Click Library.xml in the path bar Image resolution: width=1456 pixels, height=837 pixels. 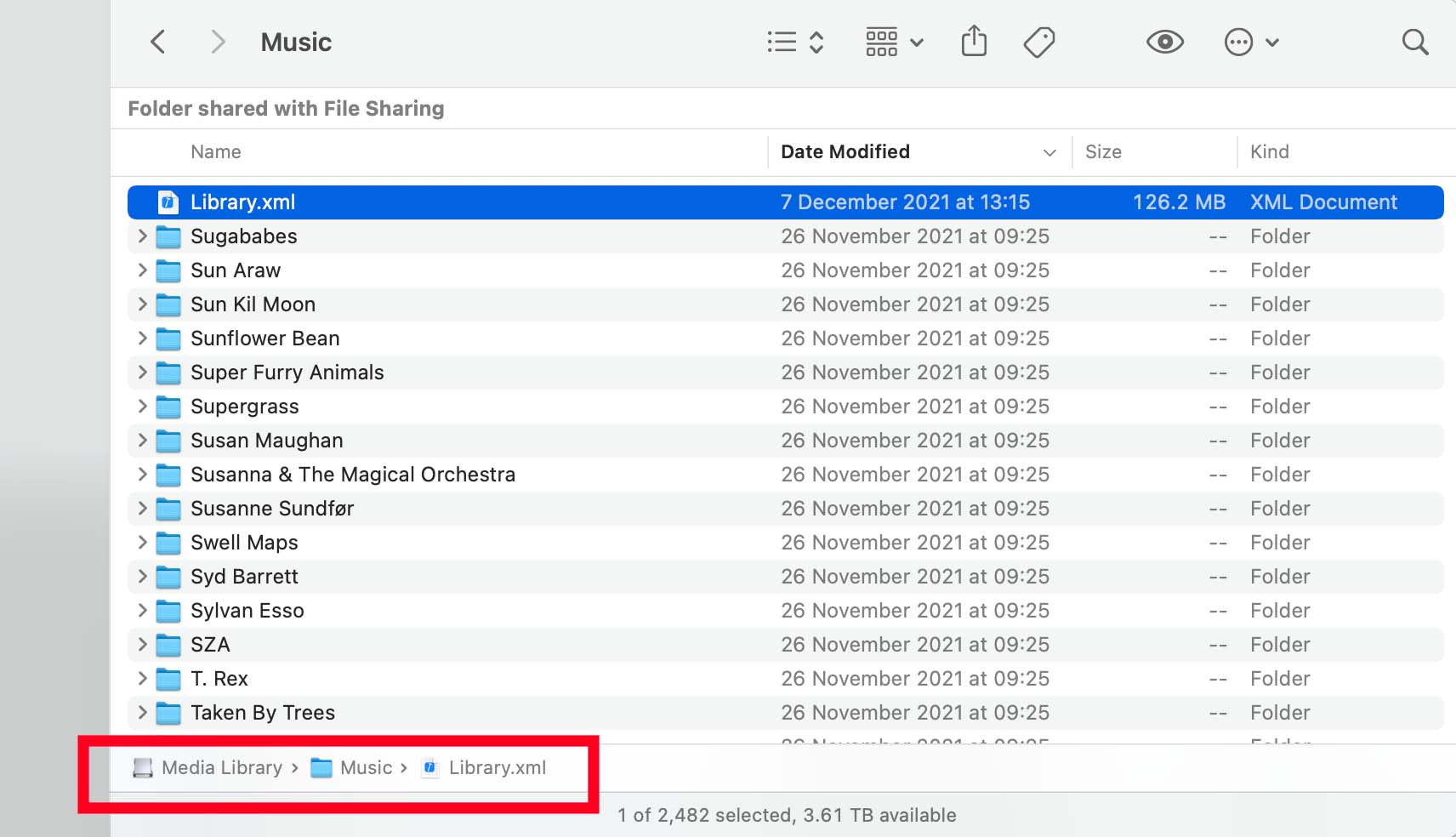(x=498, y=767)
